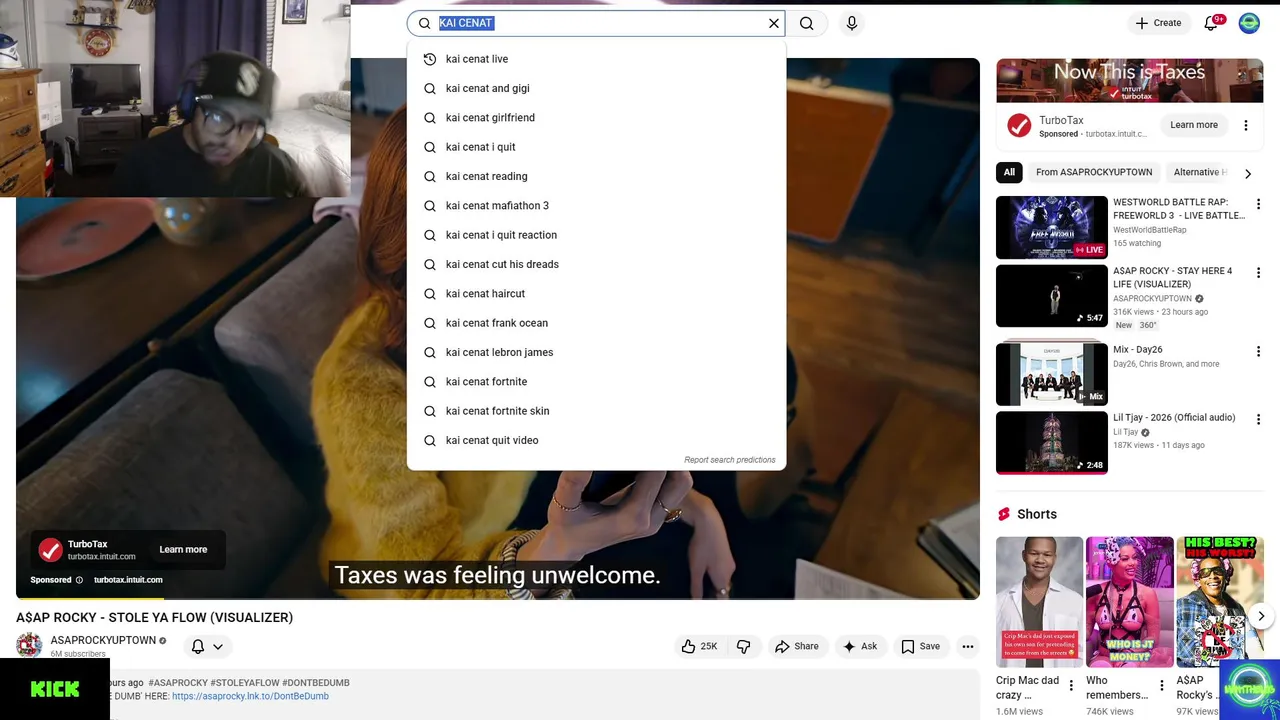Open the notifications bell in the header

pos(1211,23)
